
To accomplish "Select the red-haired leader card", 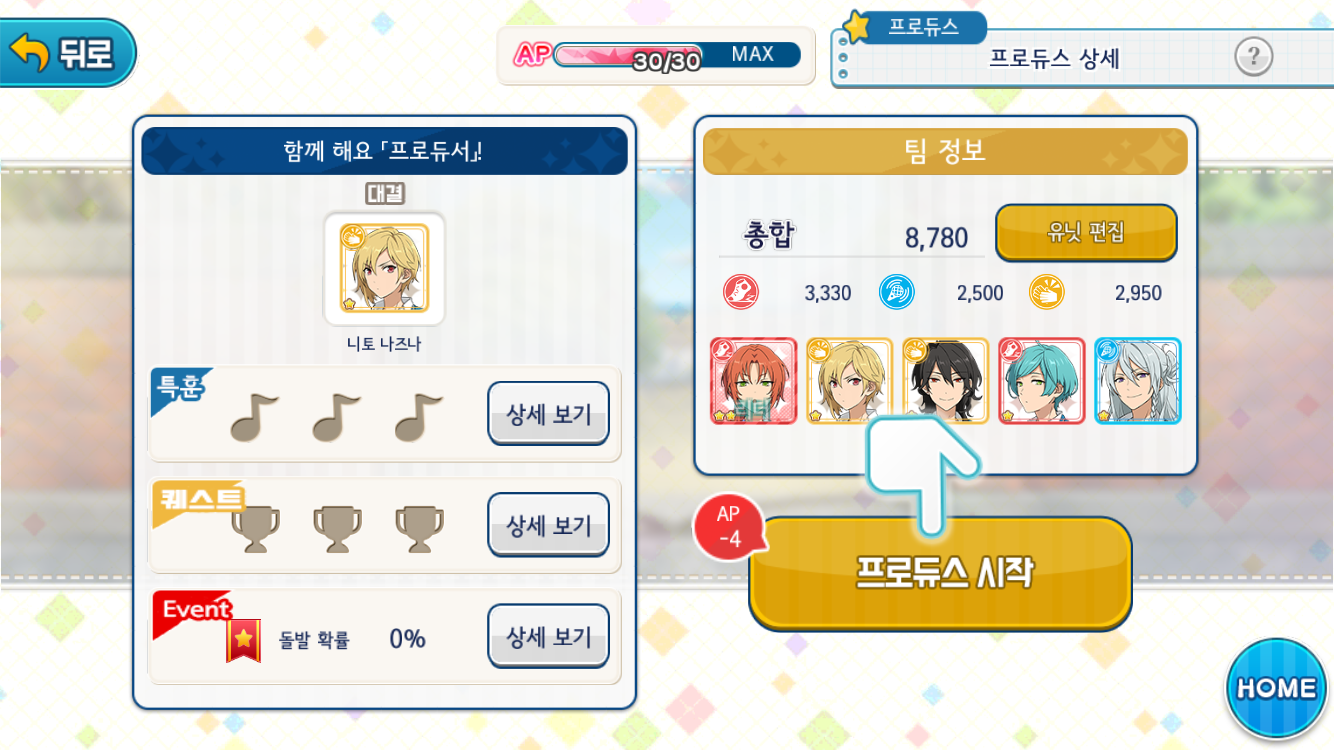I will pyautogui.click(x=753, y=381).
